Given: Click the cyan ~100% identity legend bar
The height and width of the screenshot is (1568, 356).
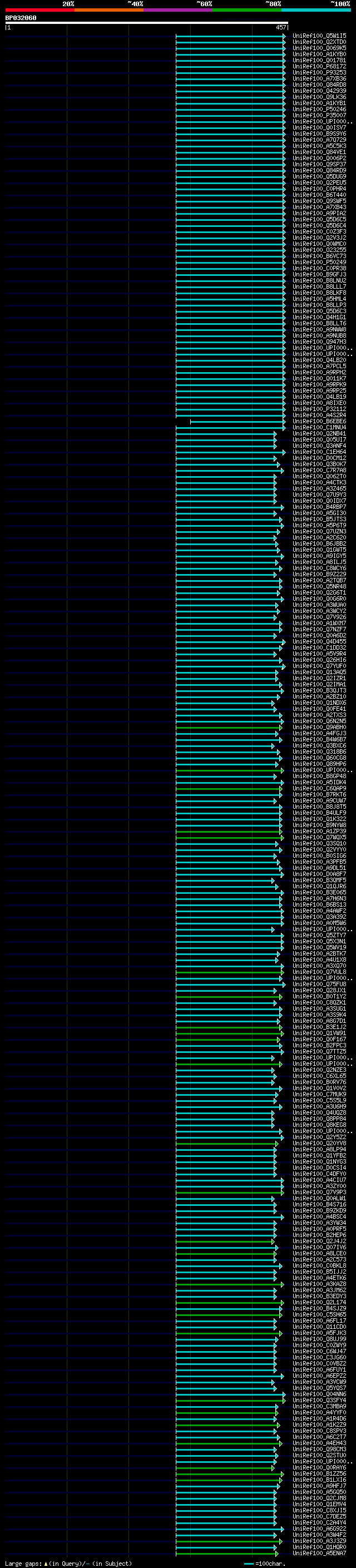Looking at the screenshot, I should [316, 10].
